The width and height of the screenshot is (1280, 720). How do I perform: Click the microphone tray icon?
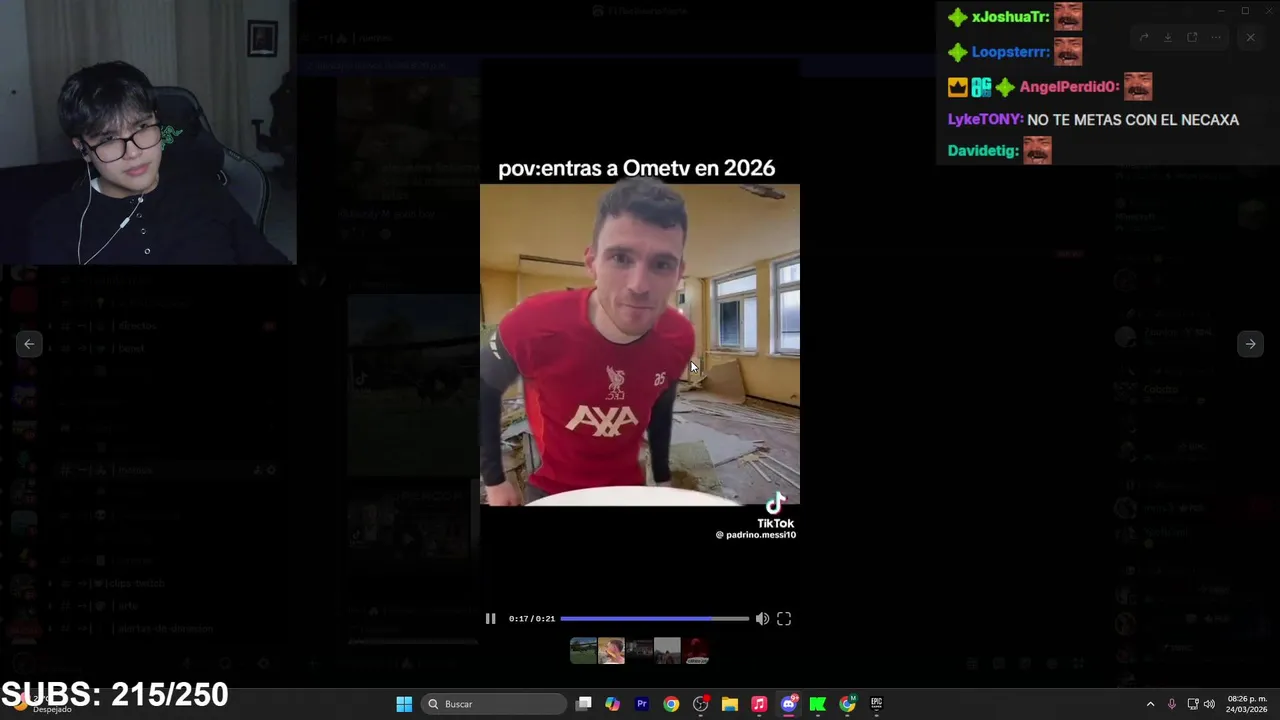click(1172, 704)
